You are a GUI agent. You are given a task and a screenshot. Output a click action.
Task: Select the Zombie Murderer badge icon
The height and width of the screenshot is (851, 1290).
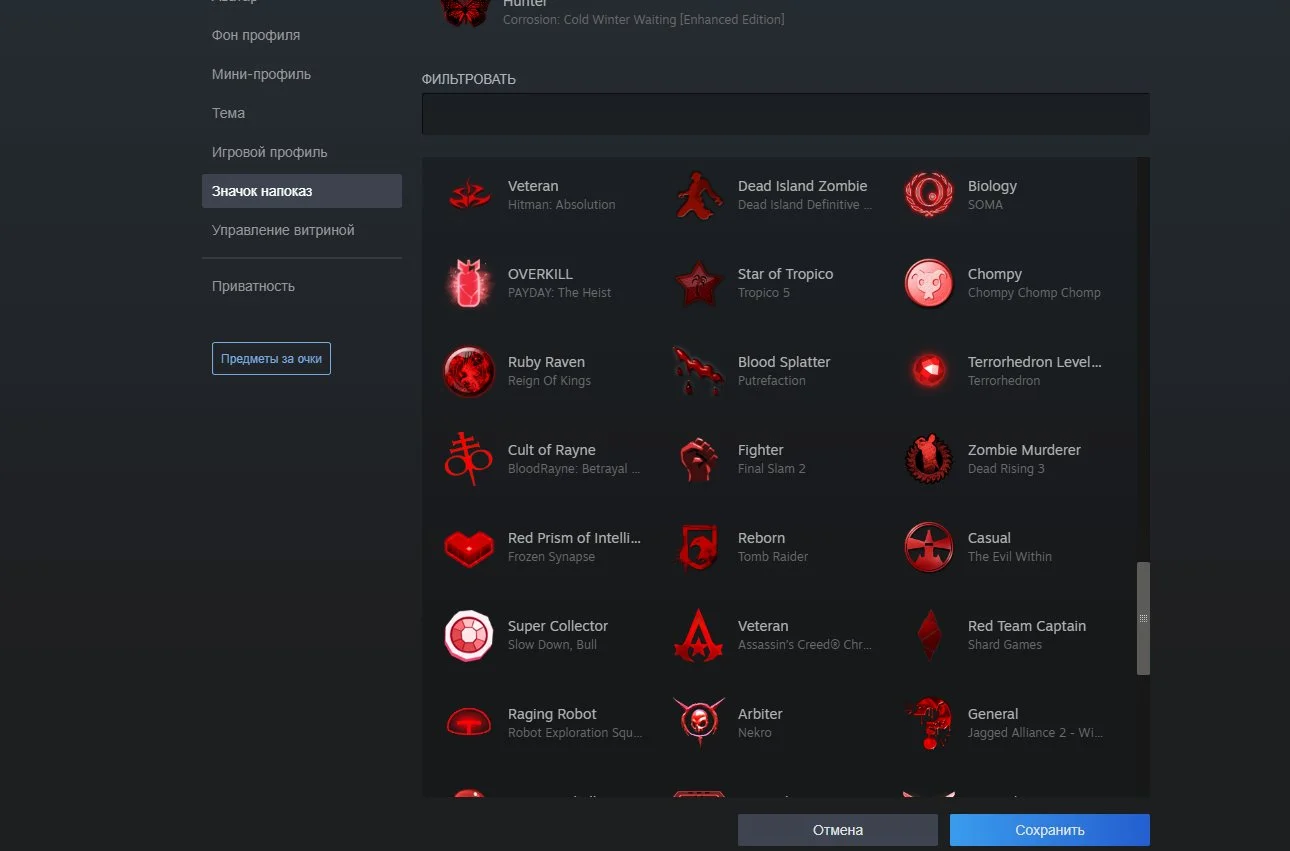(x=928, y=460)
